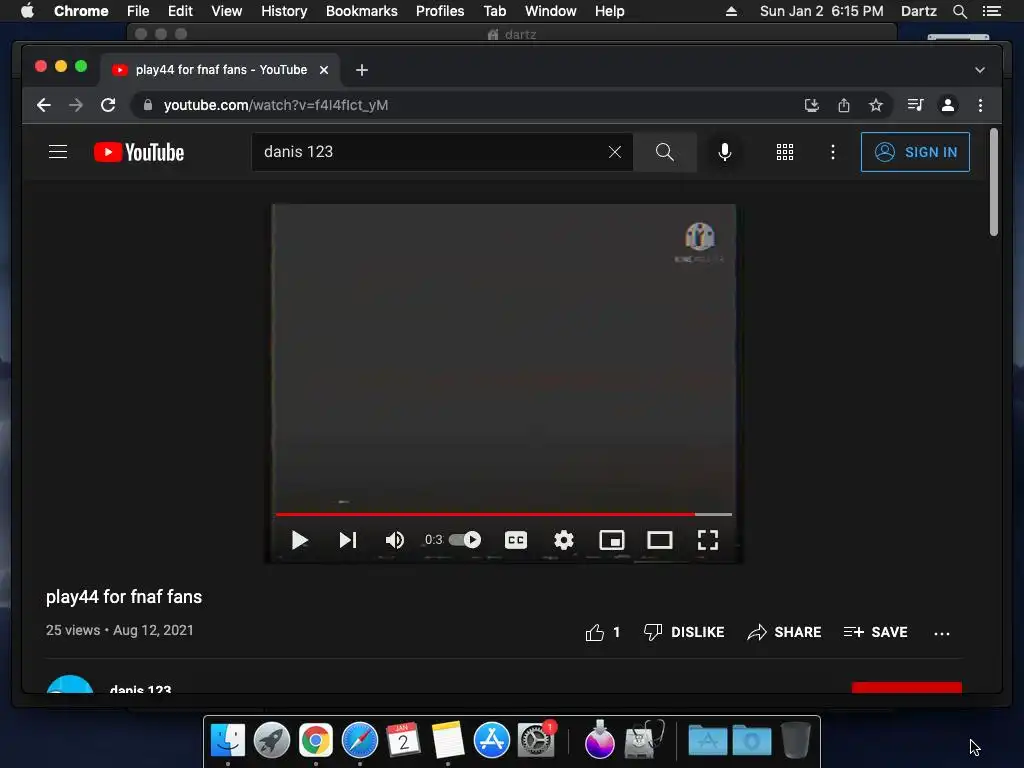Open Spotlight search in menu bar
Viewport: 1024px width, 768px height.
(x=960, y=11)
